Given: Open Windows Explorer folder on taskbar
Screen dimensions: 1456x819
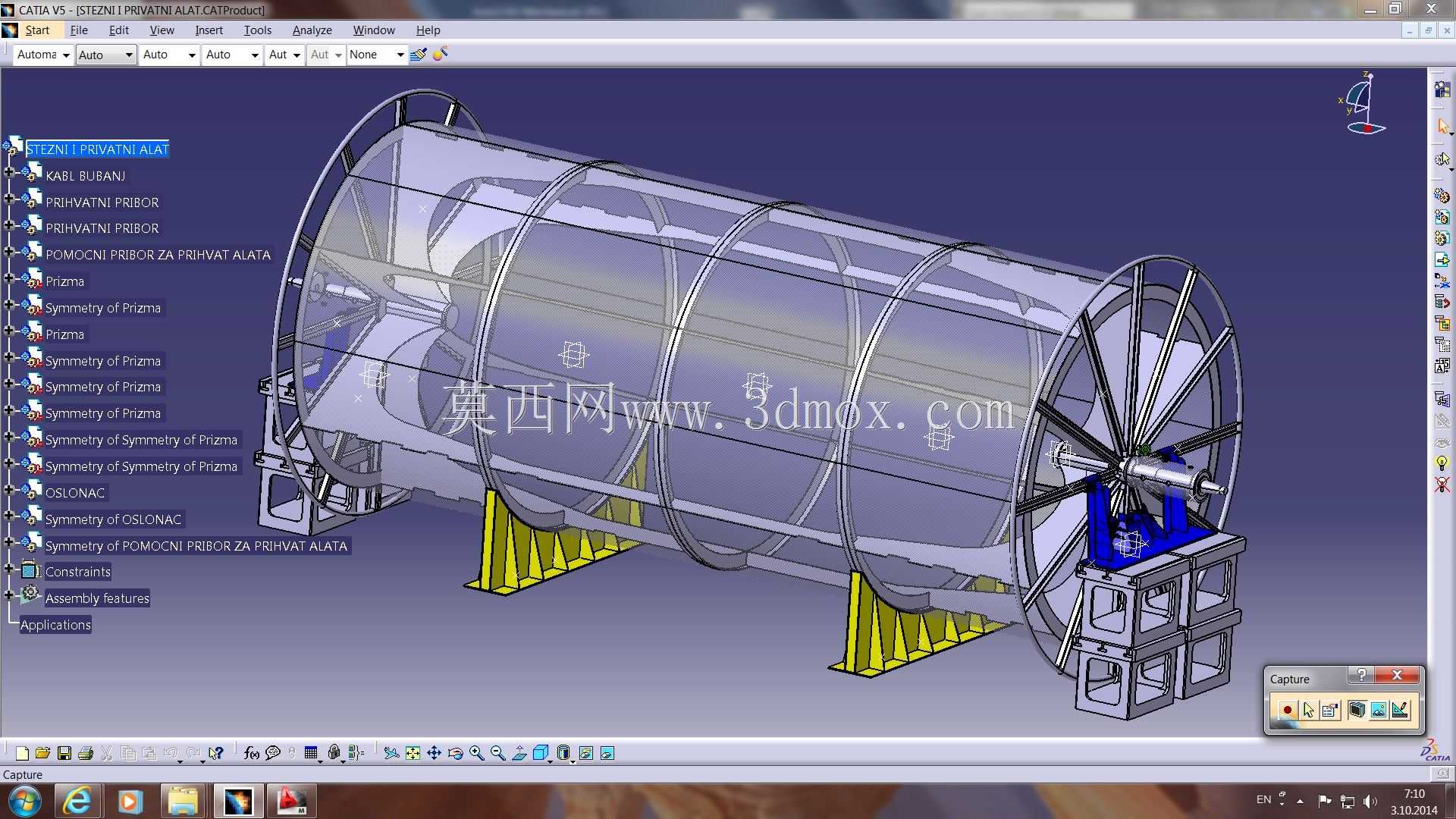Looking at the screenshot, I should point(183,802).
